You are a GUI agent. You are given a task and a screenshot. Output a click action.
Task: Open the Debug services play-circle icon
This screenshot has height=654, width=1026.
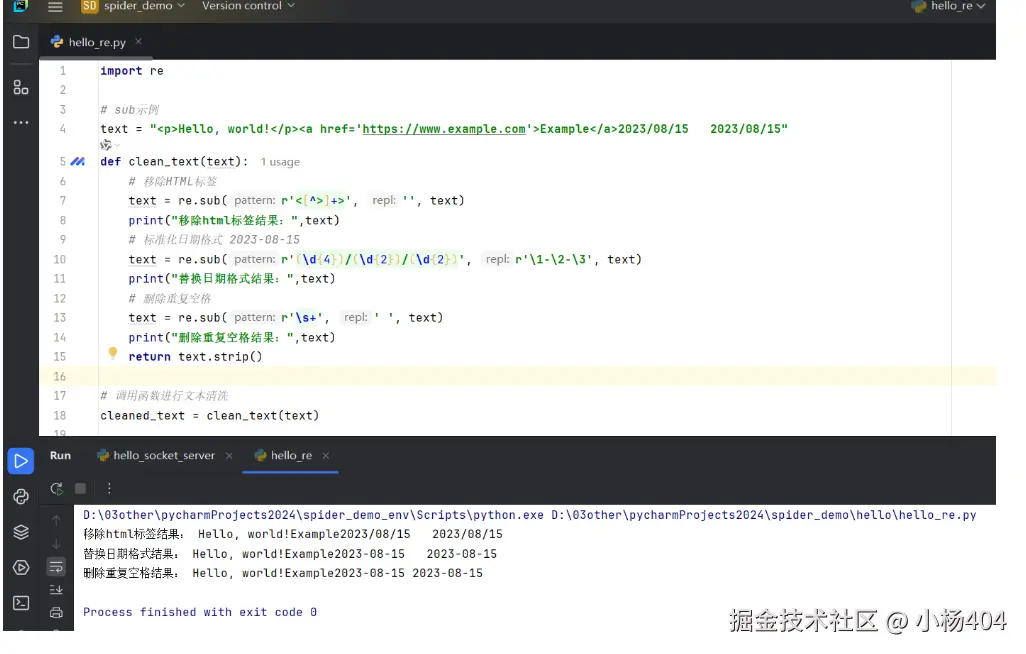[x=21, y=567]
